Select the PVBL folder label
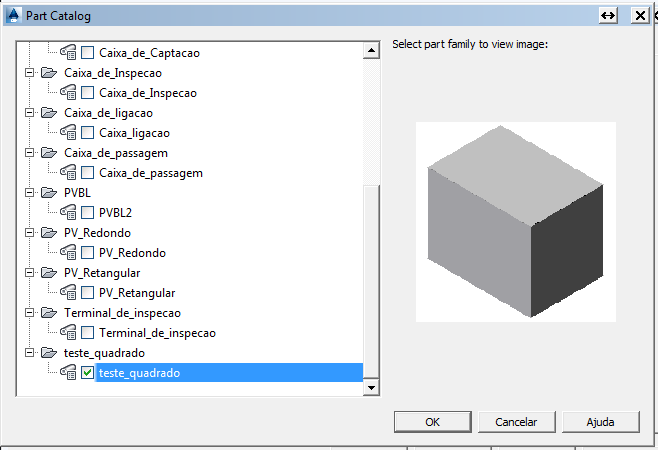This screenshot has height=450, width=658. coord(77,193)
